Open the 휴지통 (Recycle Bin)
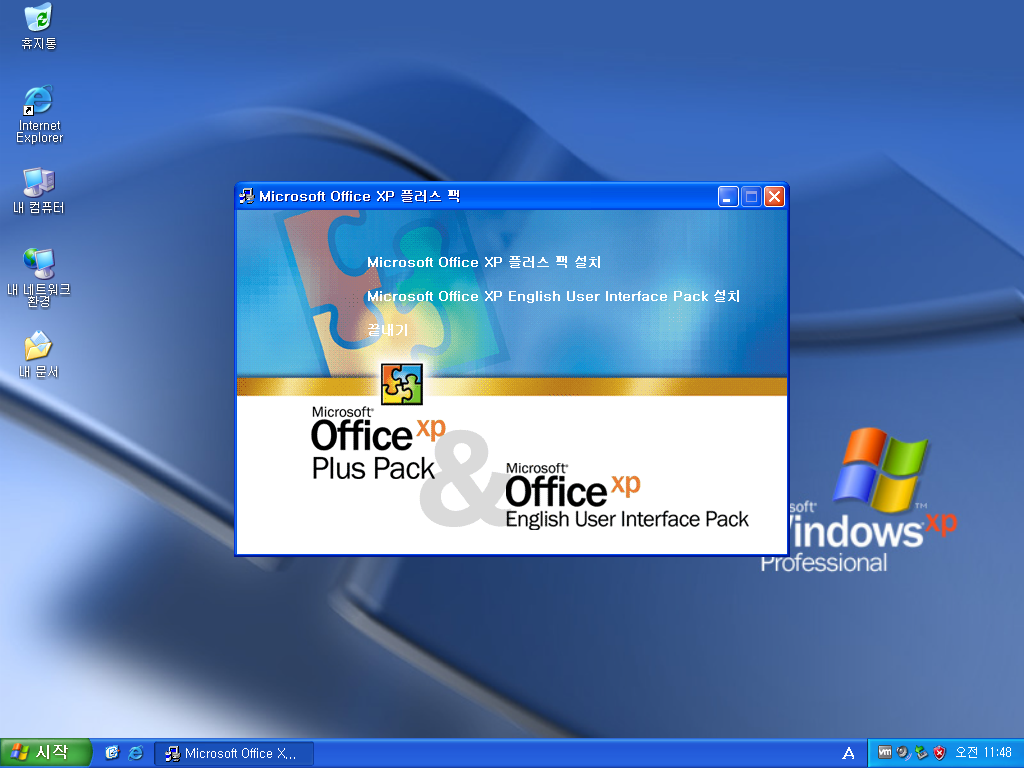Image resolution: width=1024 pixels, height=768 pixels. [37, 22]
